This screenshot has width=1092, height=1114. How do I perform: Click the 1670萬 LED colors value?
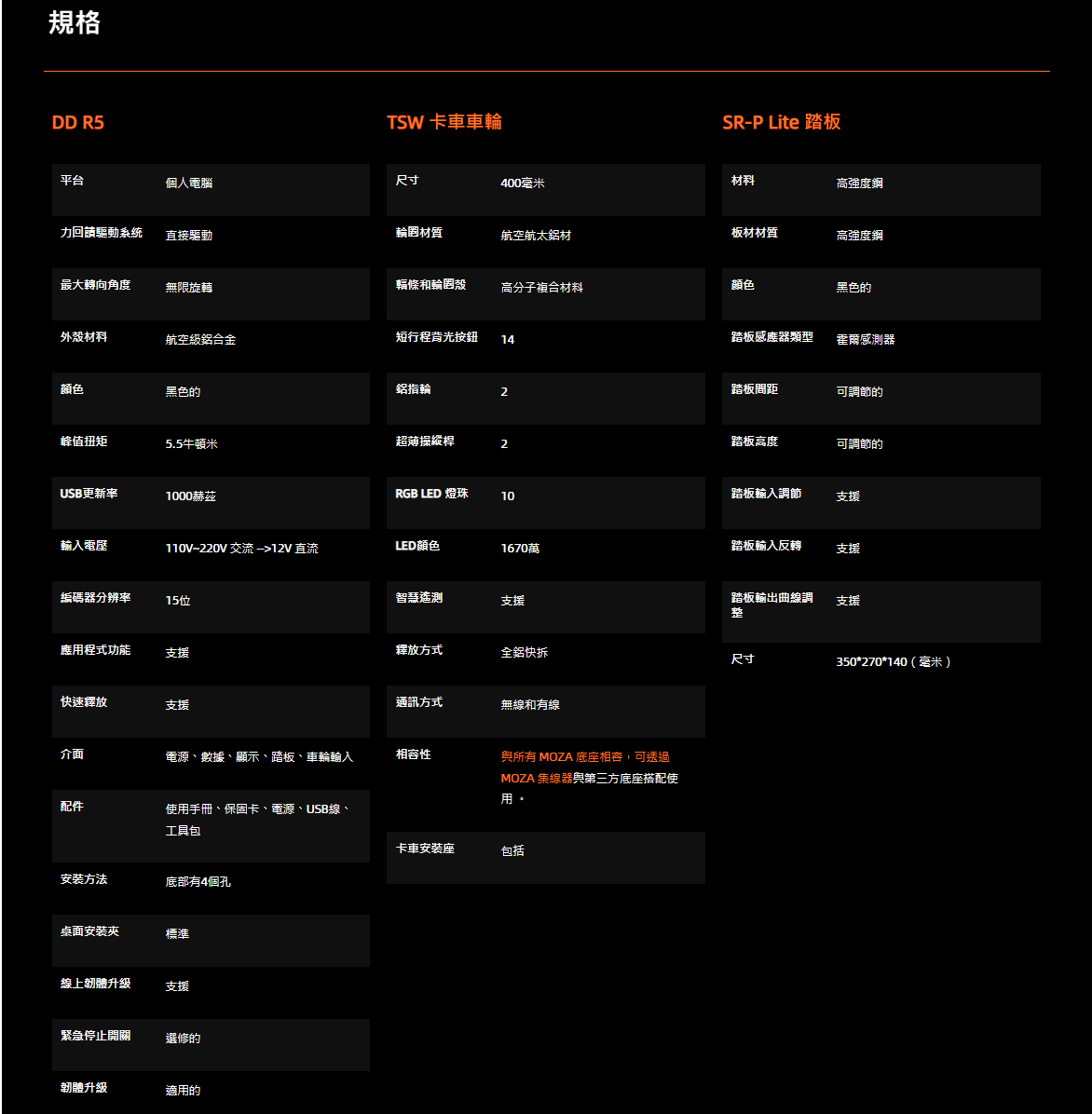(x=520, y=548)
